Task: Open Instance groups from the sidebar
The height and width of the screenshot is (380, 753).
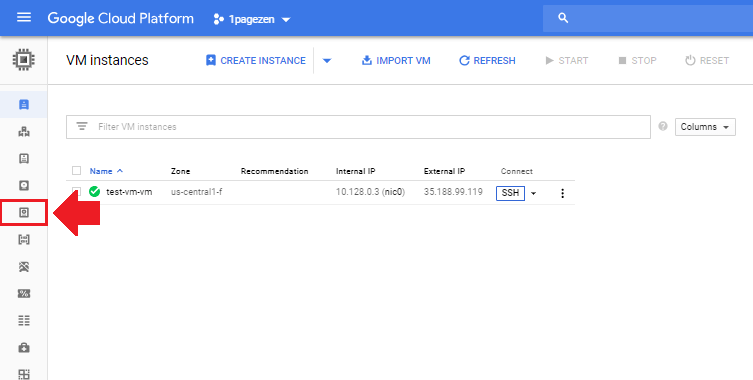Action: tap(24, 131)
